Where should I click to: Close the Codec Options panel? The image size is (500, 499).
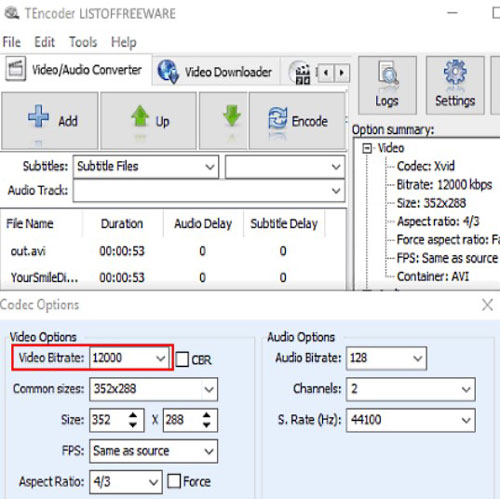[x=487, y=305]
